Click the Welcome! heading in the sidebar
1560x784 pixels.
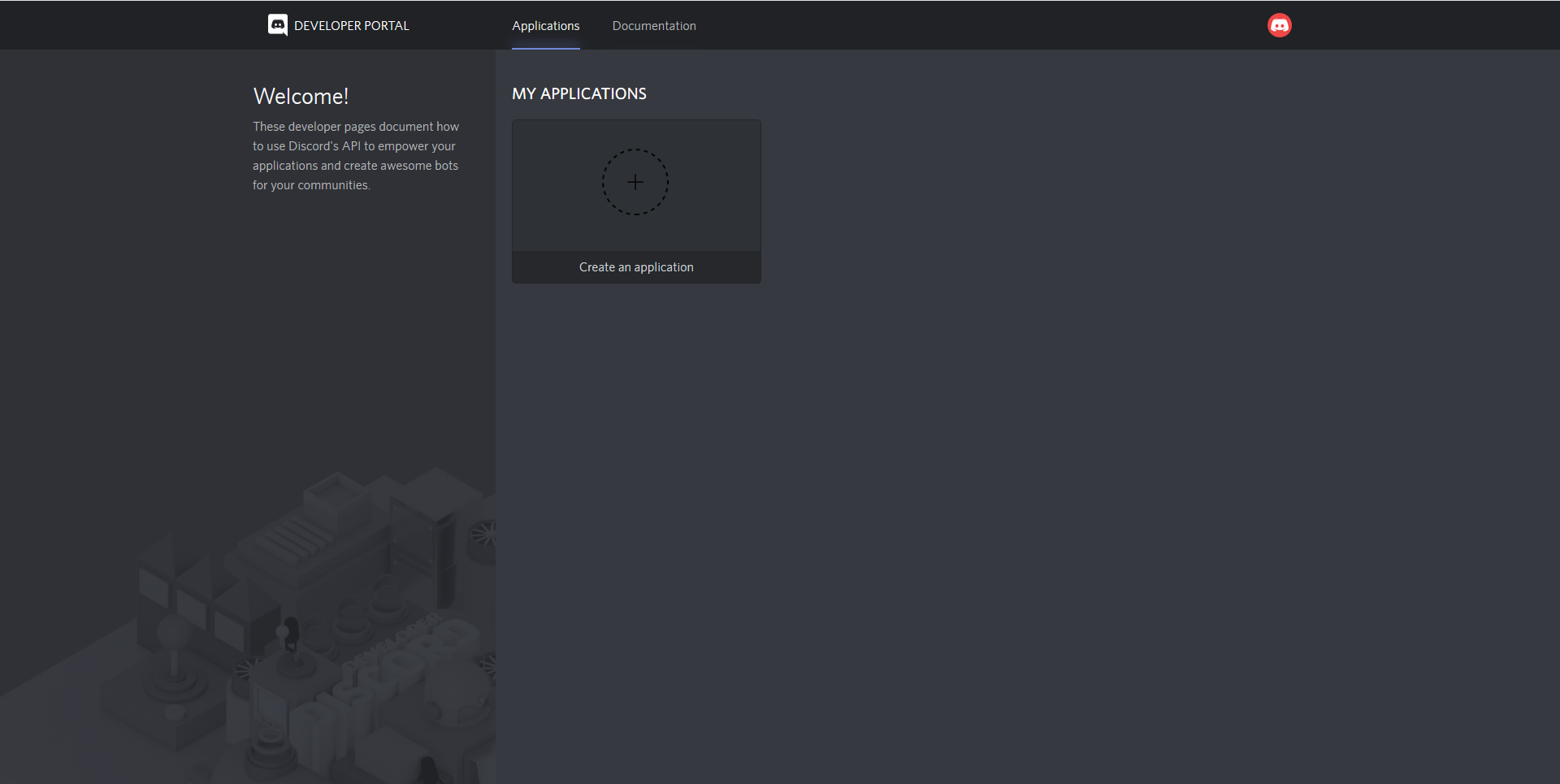click(x=301, y=96)
